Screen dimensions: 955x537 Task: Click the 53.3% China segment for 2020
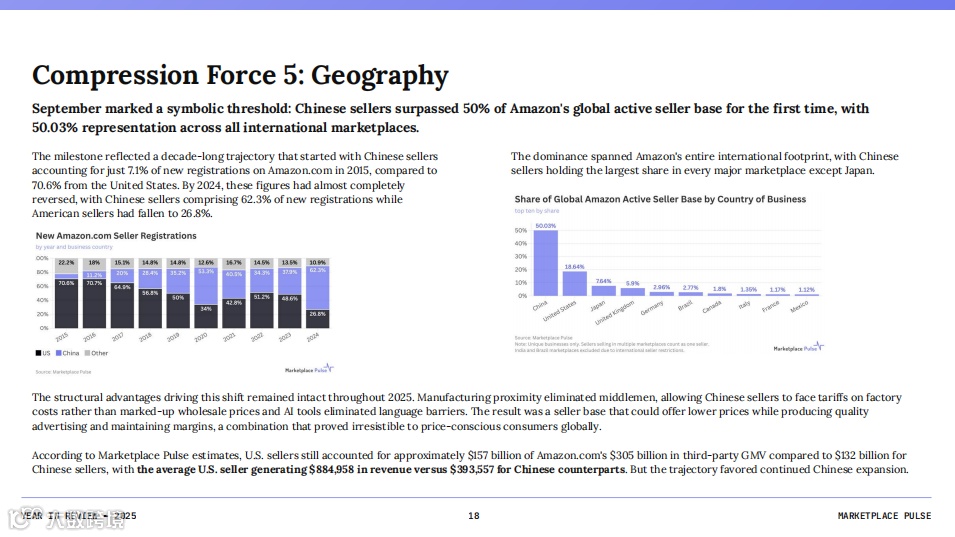[206, 286]
